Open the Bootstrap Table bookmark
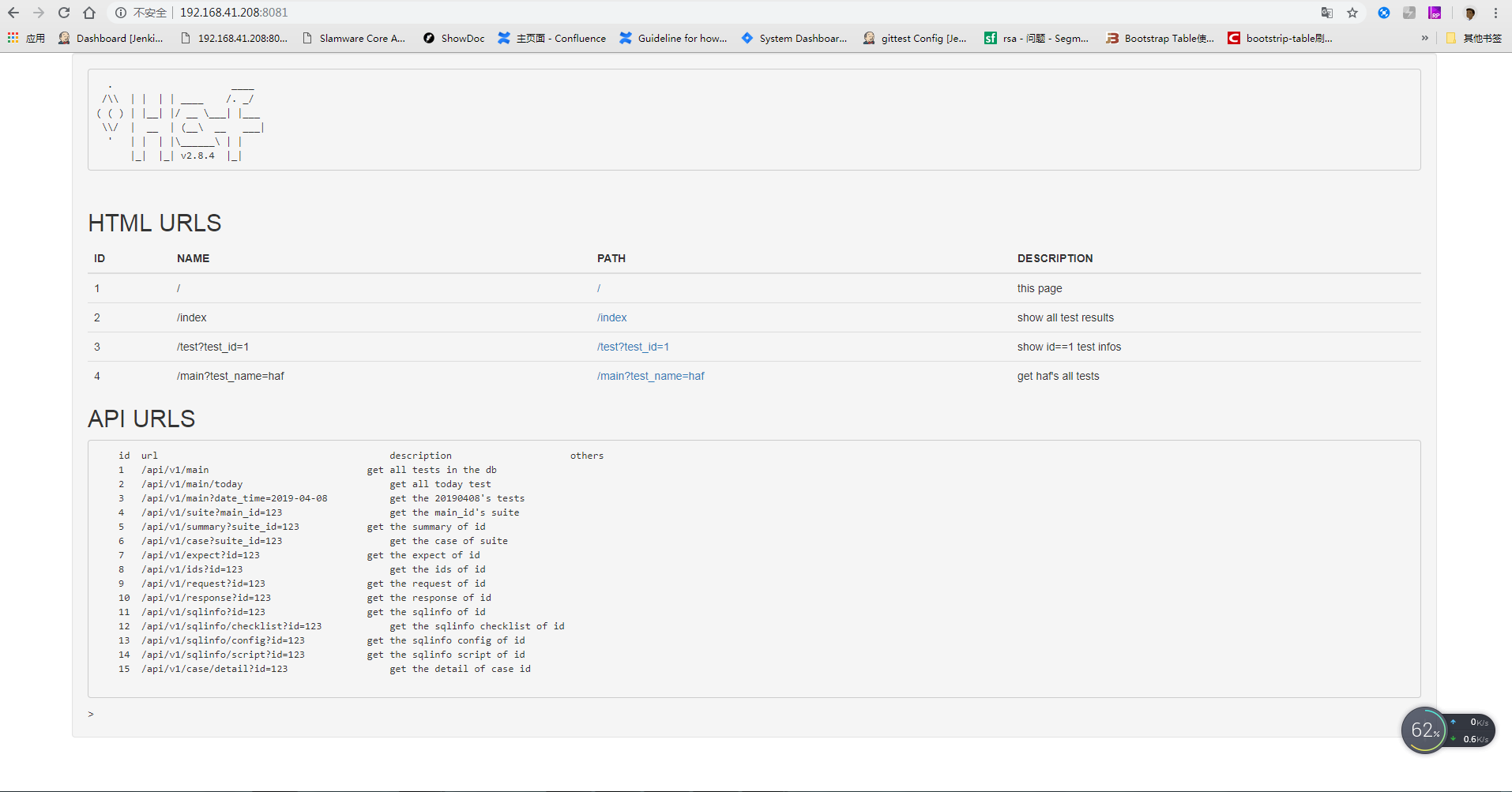The height and width of the screenshot is (792, 1512). [x=1160, y=38]
